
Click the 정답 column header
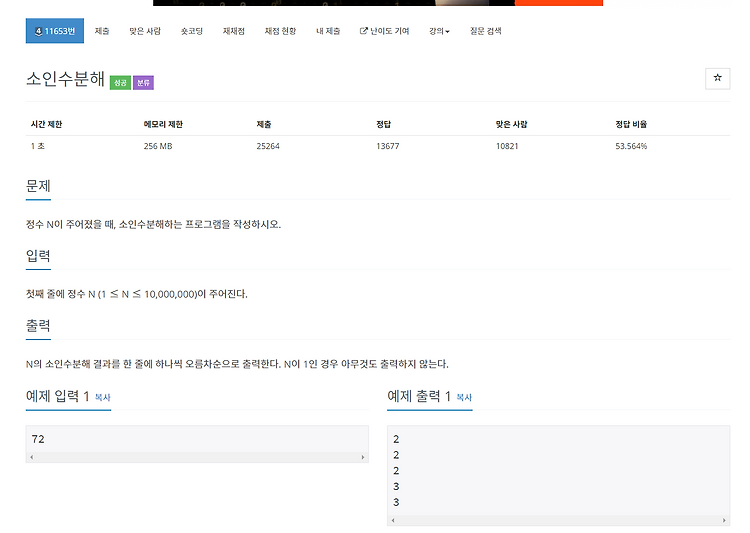click(x=384, y=124)
